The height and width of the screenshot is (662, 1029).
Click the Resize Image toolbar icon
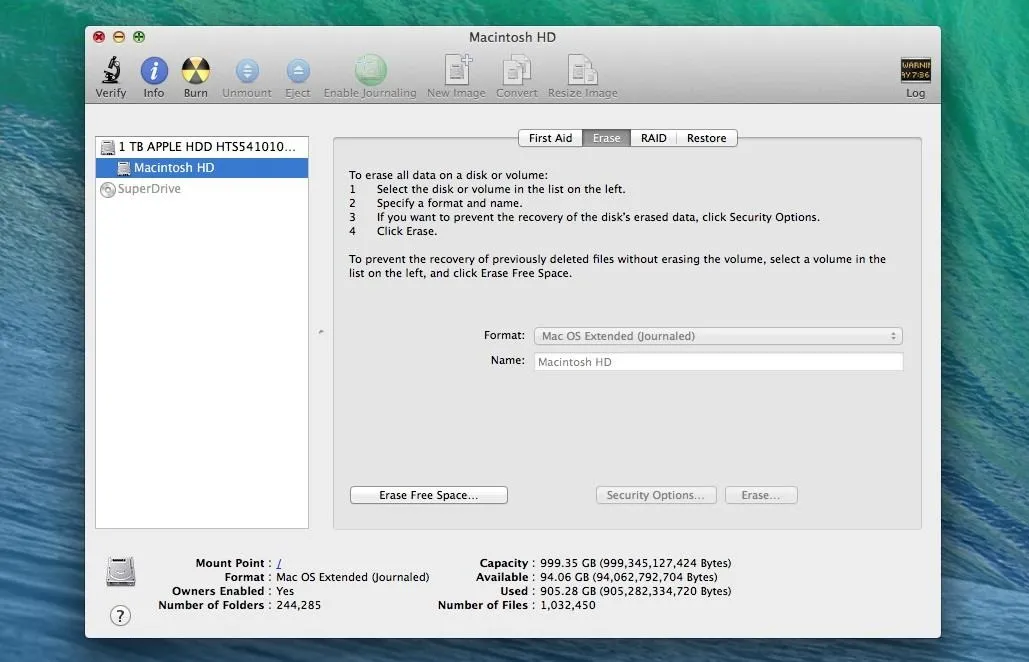[x=582, y=70]
